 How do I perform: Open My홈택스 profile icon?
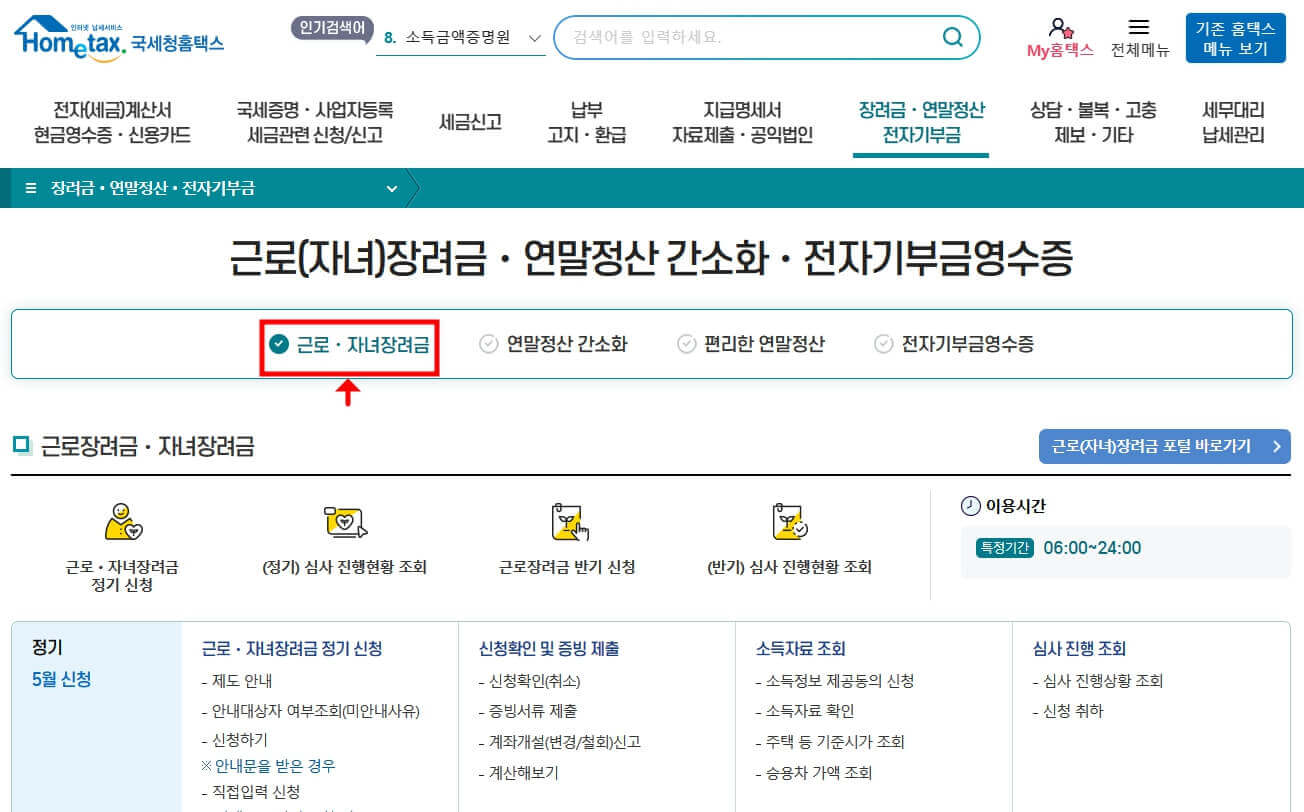[1060, 36]
